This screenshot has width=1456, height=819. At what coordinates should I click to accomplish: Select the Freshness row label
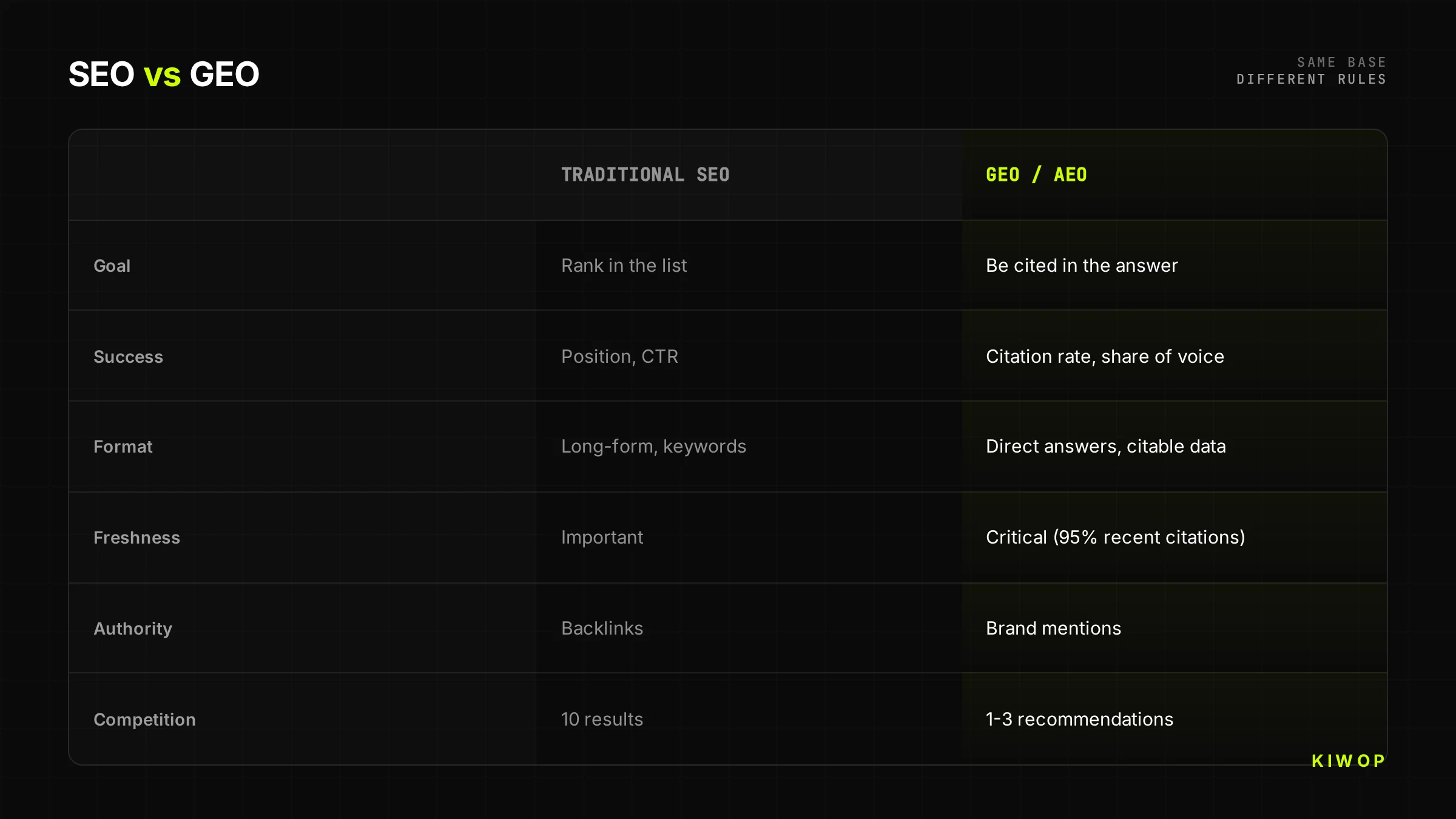point(136,538)
